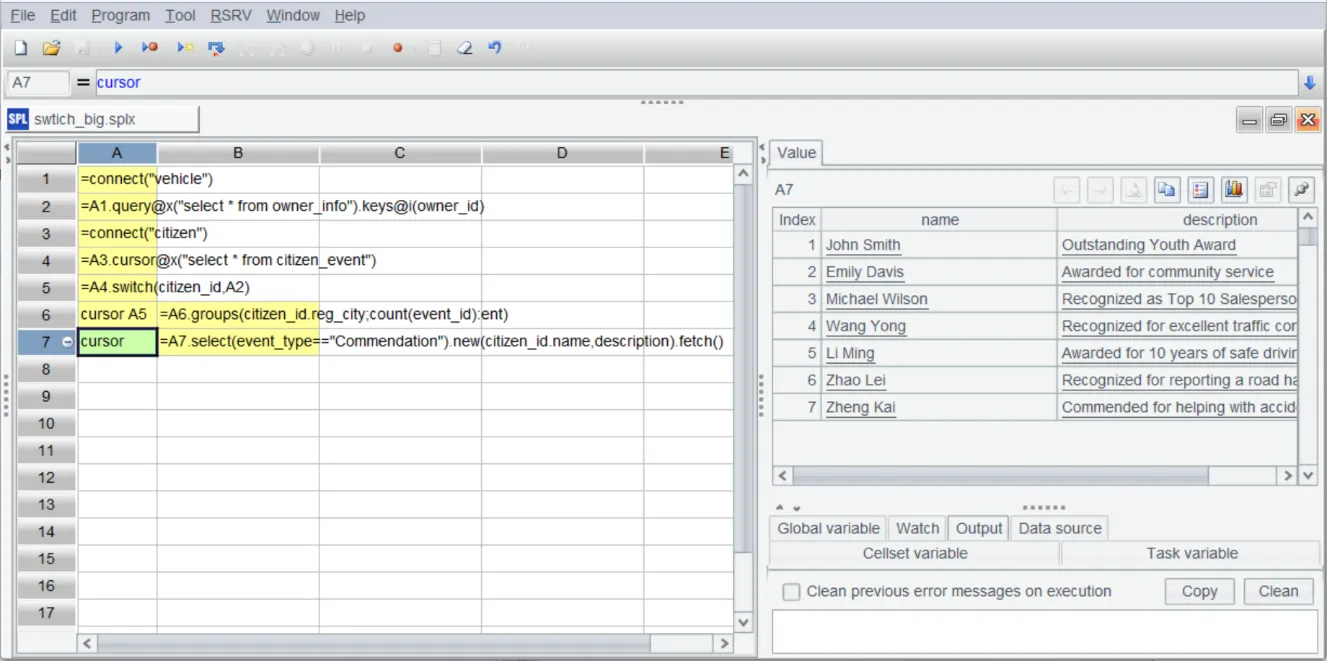1327x661 pixels.
Task: Click the description column header
Action: pos(1178,219)
